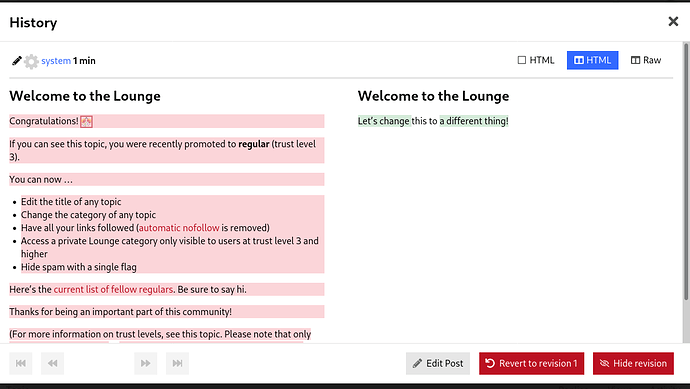The width and height of the screenshot is (690, 389).
Task: Click the bold word 'regular'
Action: click(254, 144)
